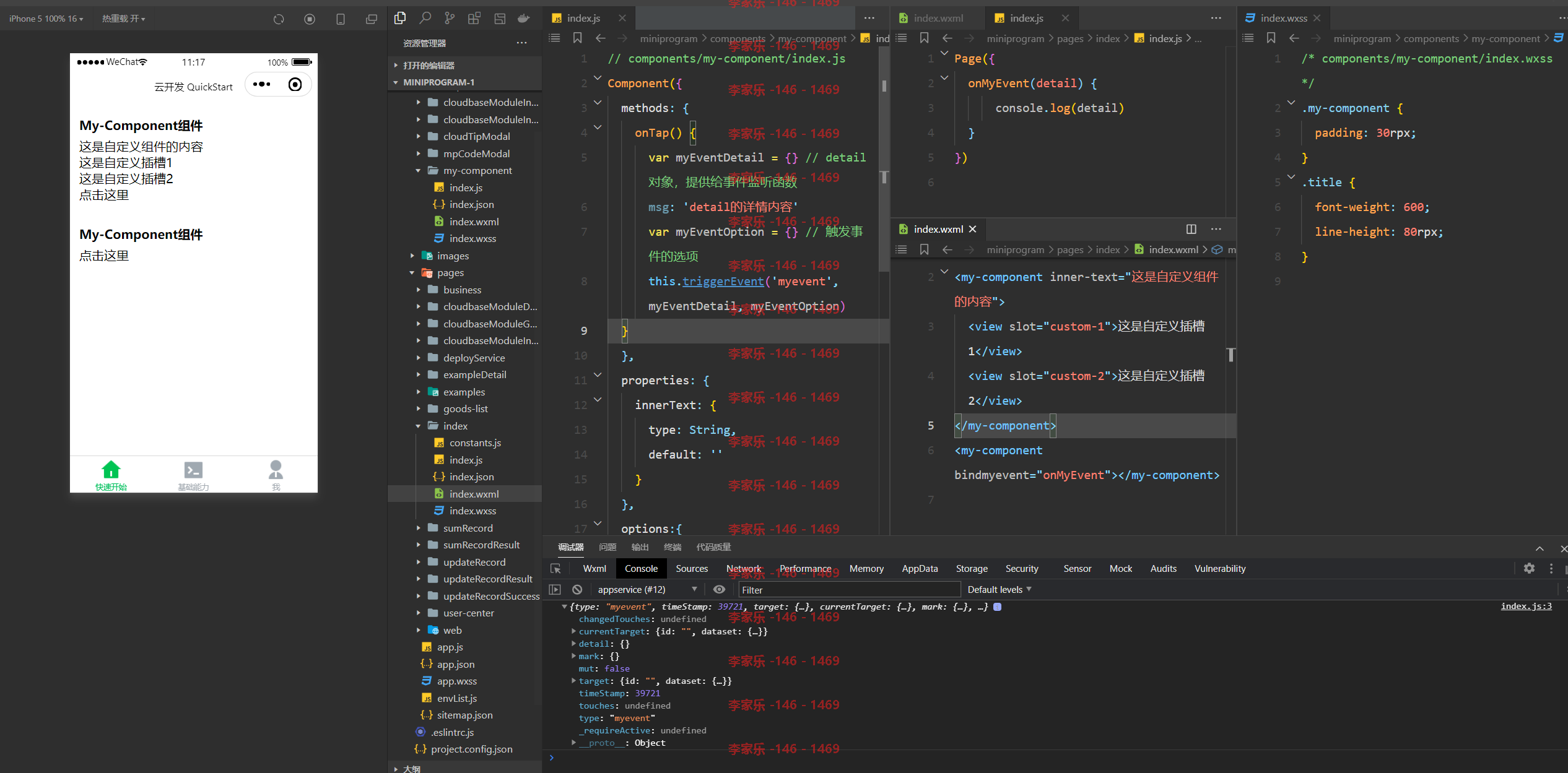Expand the user-center folder
This screenshot has width=1568, height=773.
point(418,613)
